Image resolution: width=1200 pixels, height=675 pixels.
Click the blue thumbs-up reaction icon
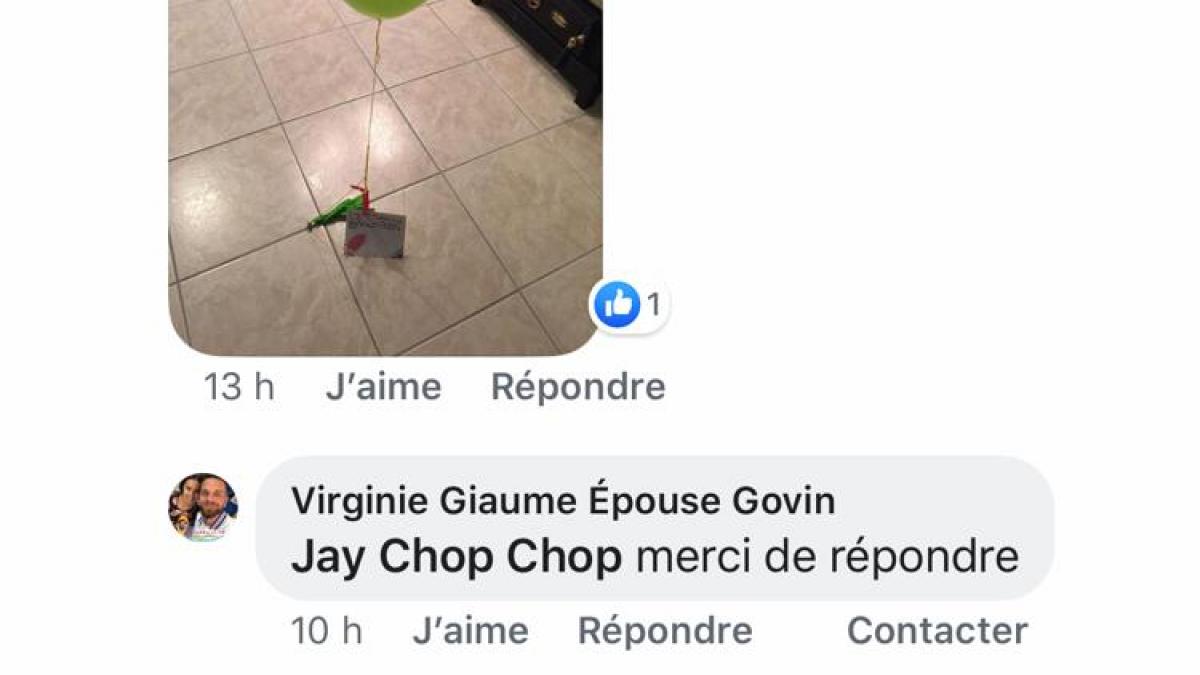coord(616,304)
